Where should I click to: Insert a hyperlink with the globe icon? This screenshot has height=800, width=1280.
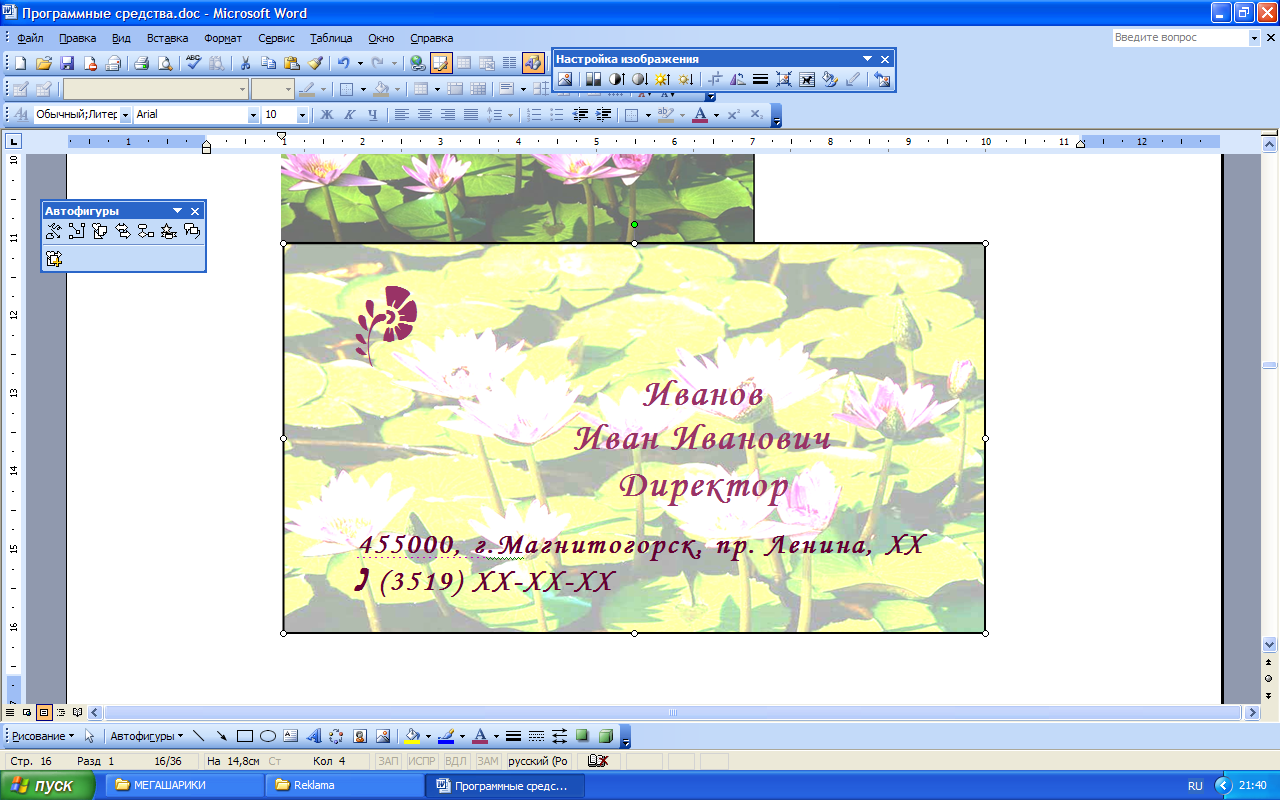click(x=418, y=63)
